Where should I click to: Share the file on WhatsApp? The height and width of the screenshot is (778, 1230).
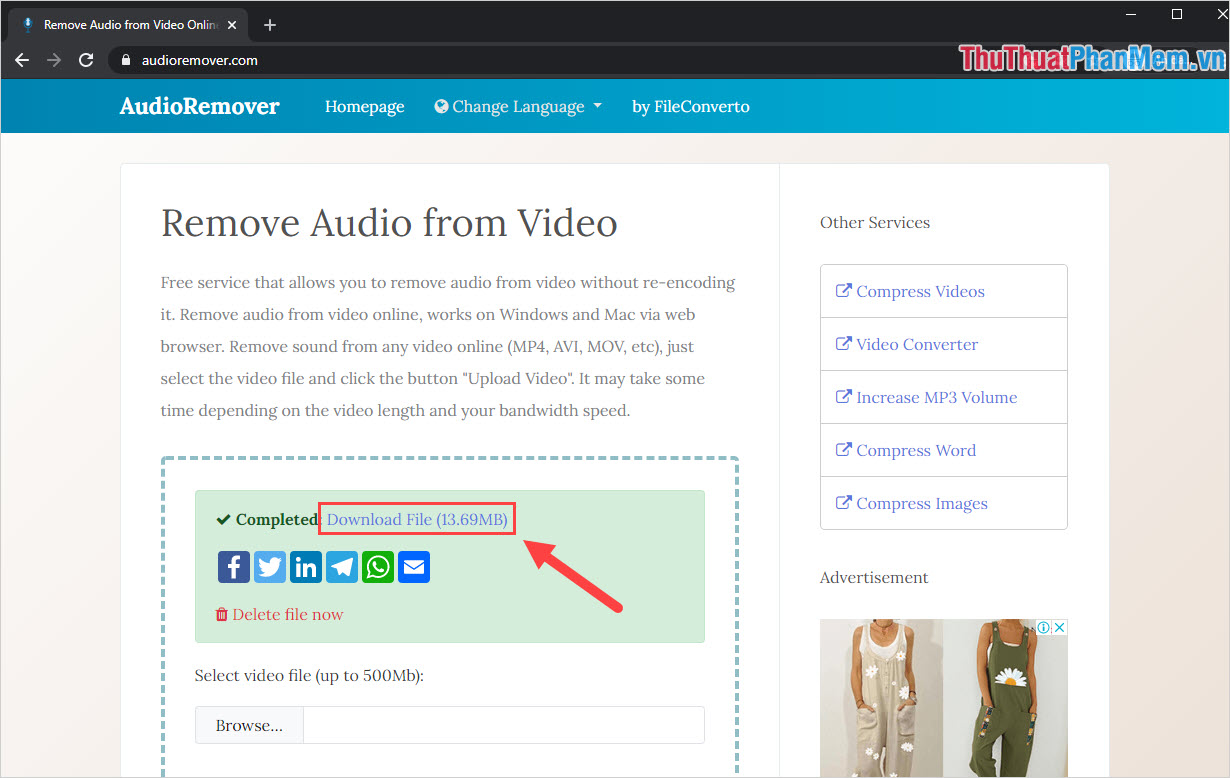click(377, 567)
